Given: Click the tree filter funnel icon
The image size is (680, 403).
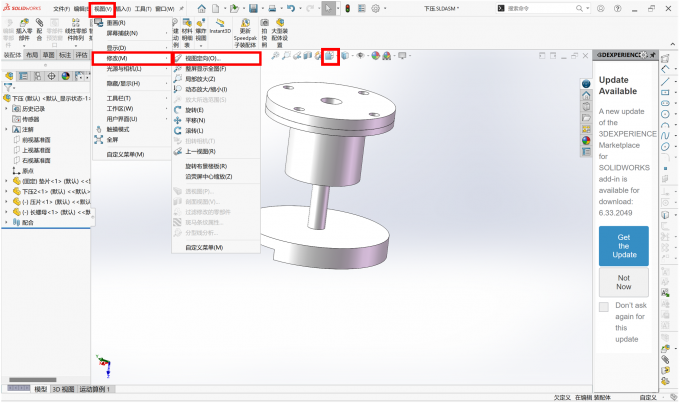Looking at the screenshot, I should 7,88.
